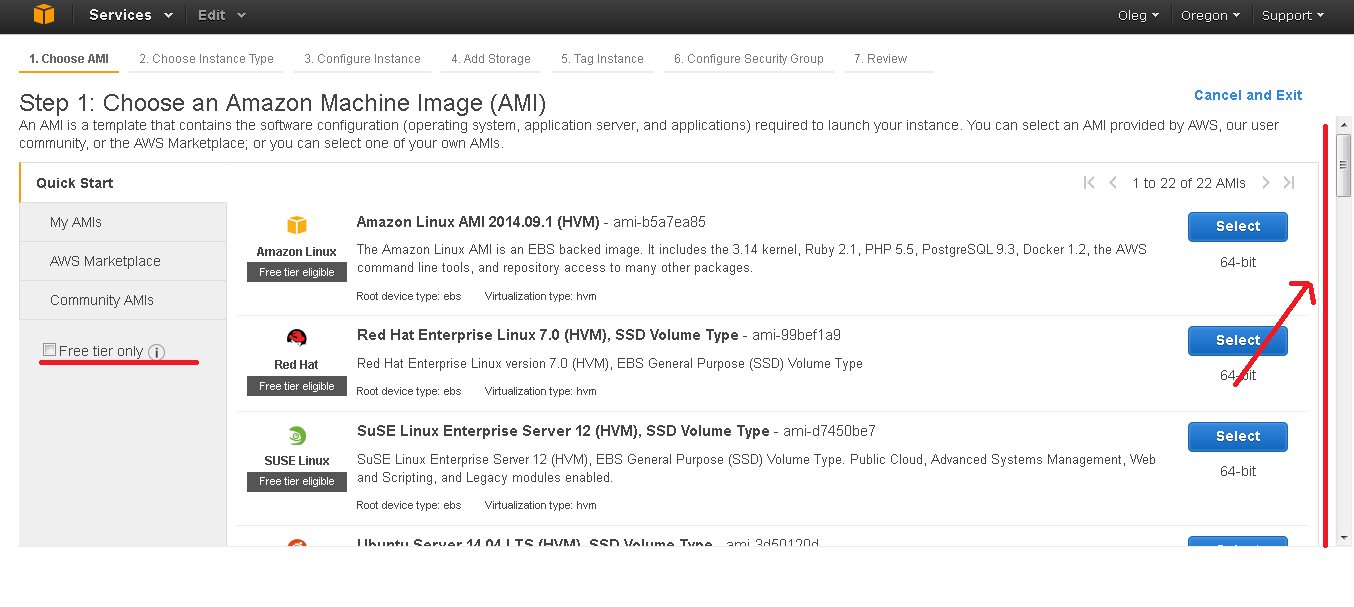This screenshot has width=1354, height=607.
Task: Select the Amazon Linux AMI 2014.09.1
Action: (1238, 227)
